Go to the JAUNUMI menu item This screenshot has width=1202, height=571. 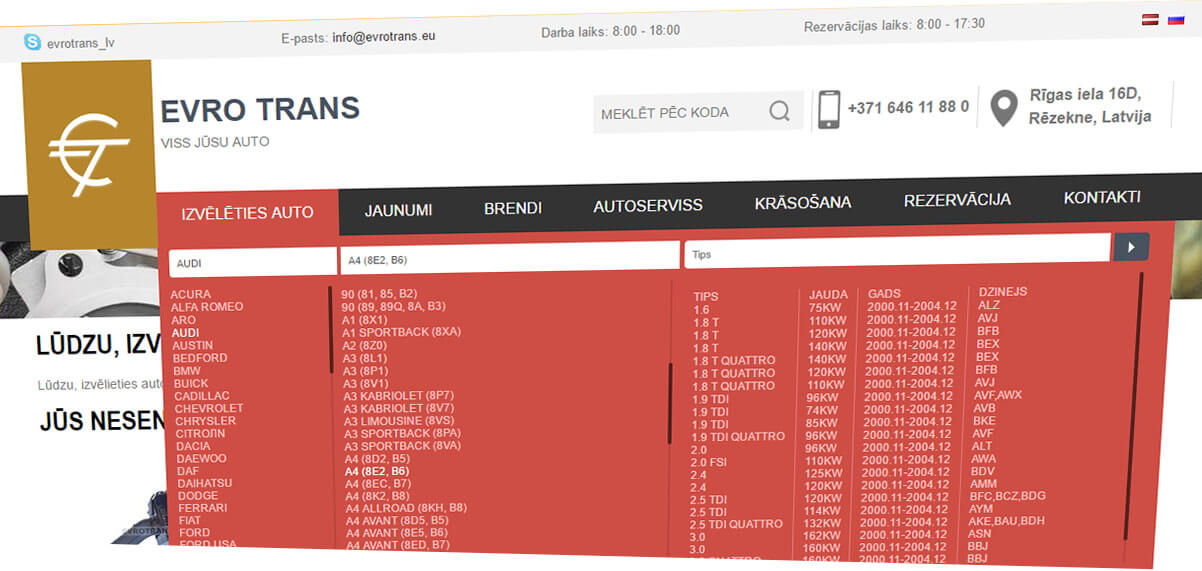click(398, 210)
